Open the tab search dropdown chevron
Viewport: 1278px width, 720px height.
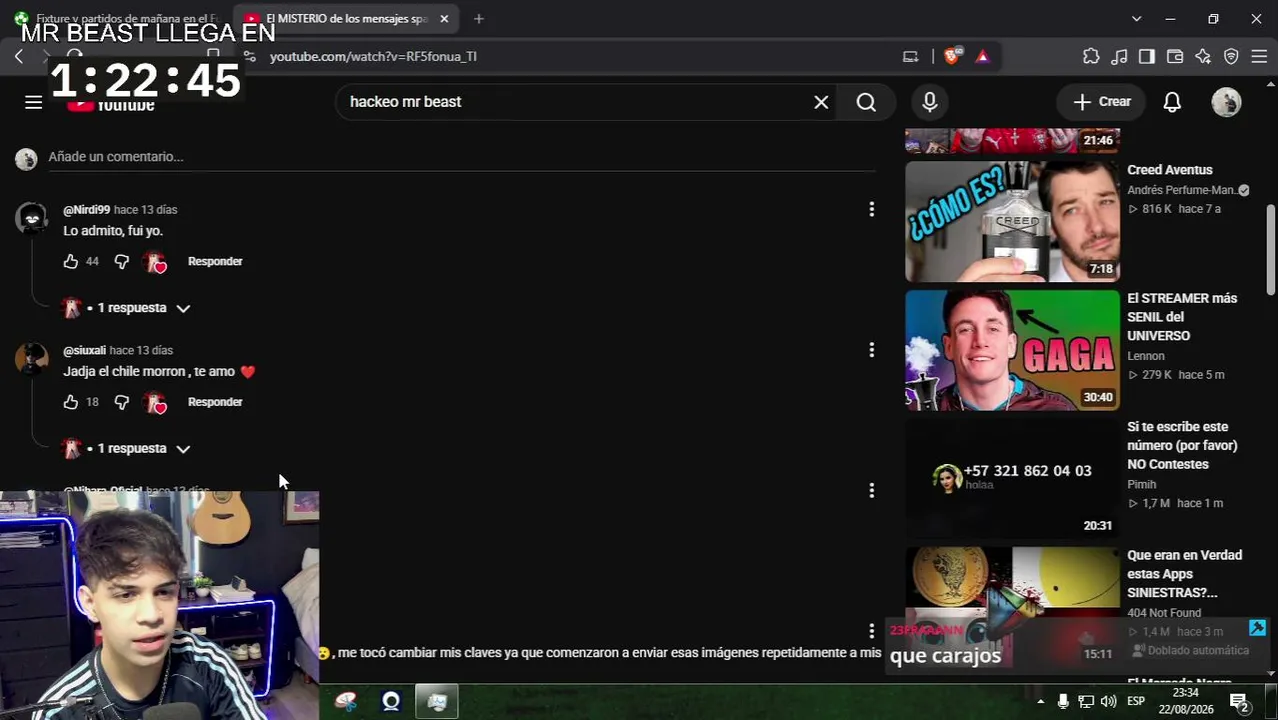[x=1136, y=19]
